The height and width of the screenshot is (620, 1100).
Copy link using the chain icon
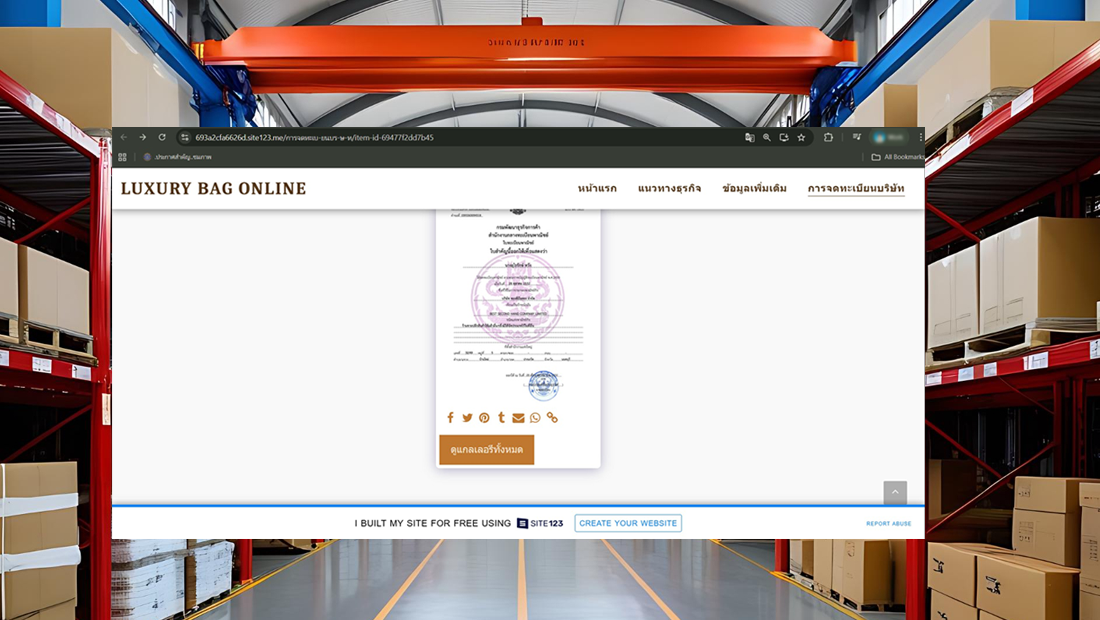pyautogui.click(x=552, y=418)
